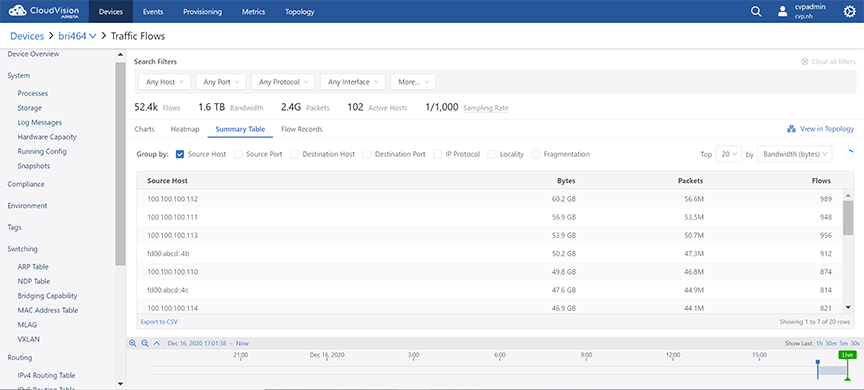The width and height of the screenshot is (864, 390).
Task: Click the green Live timeline marker
Action: [847, 355]
